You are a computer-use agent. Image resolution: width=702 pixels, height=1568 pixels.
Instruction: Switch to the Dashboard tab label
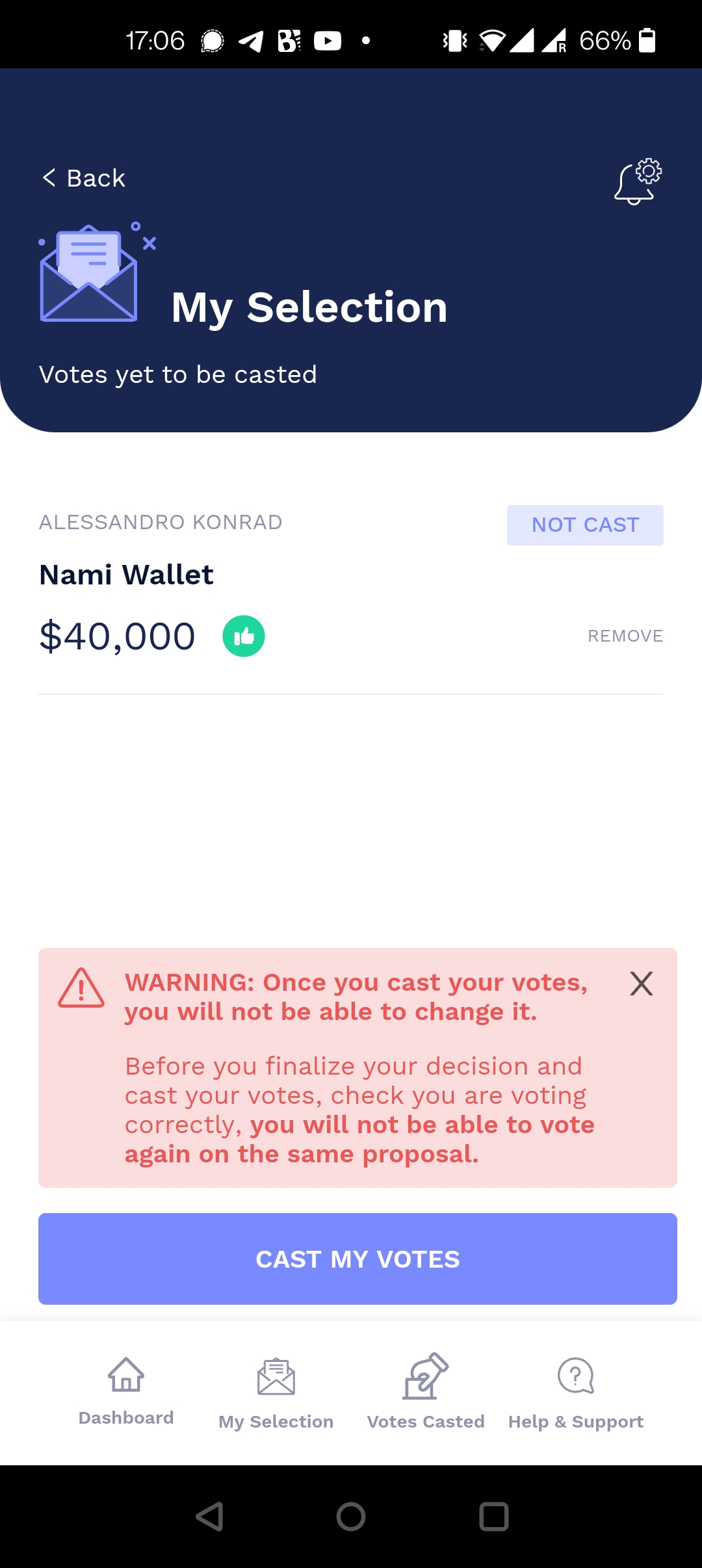pyautogui.click(x=126, y=1418)
